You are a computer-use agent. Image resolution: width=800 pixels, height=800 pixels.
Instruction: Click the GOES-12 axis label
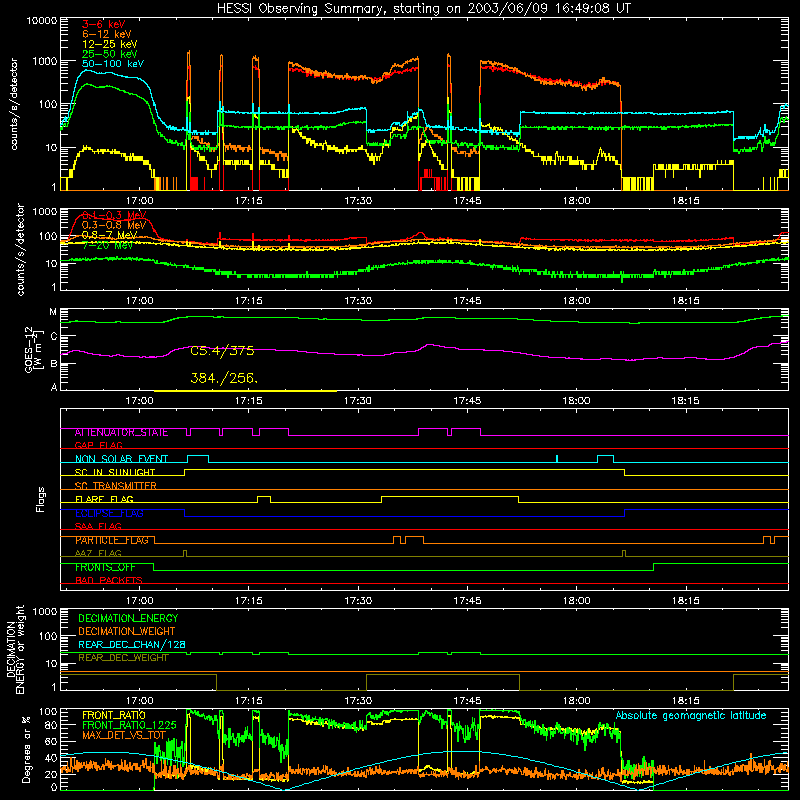pyautogui.click(x=34, y=349)
